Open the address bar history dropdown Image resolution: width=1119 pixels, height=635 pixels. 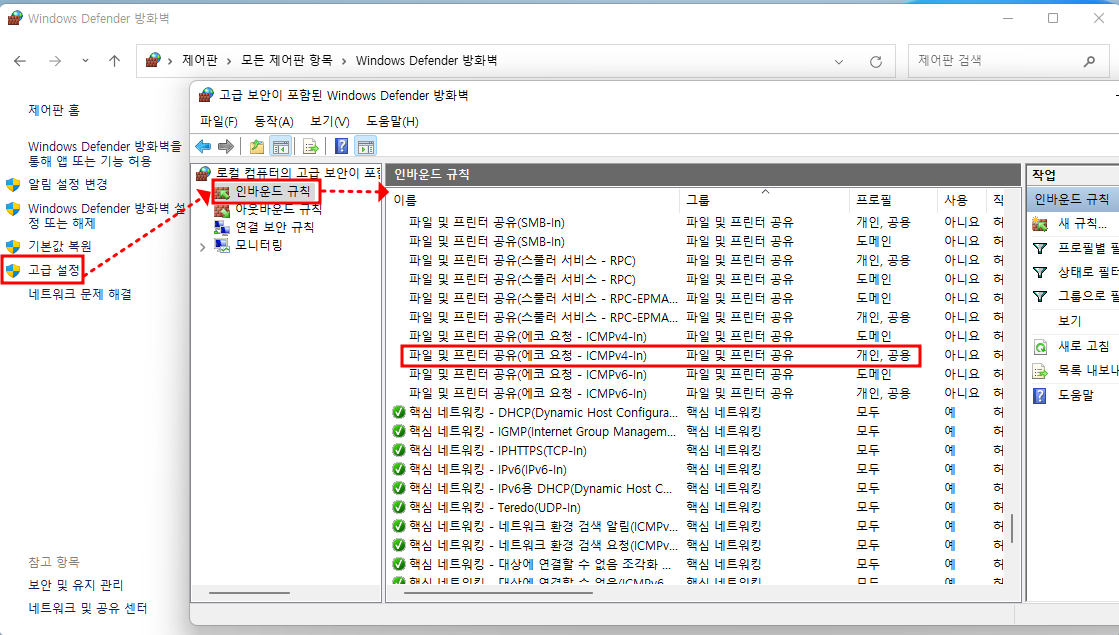pos(839,62)
